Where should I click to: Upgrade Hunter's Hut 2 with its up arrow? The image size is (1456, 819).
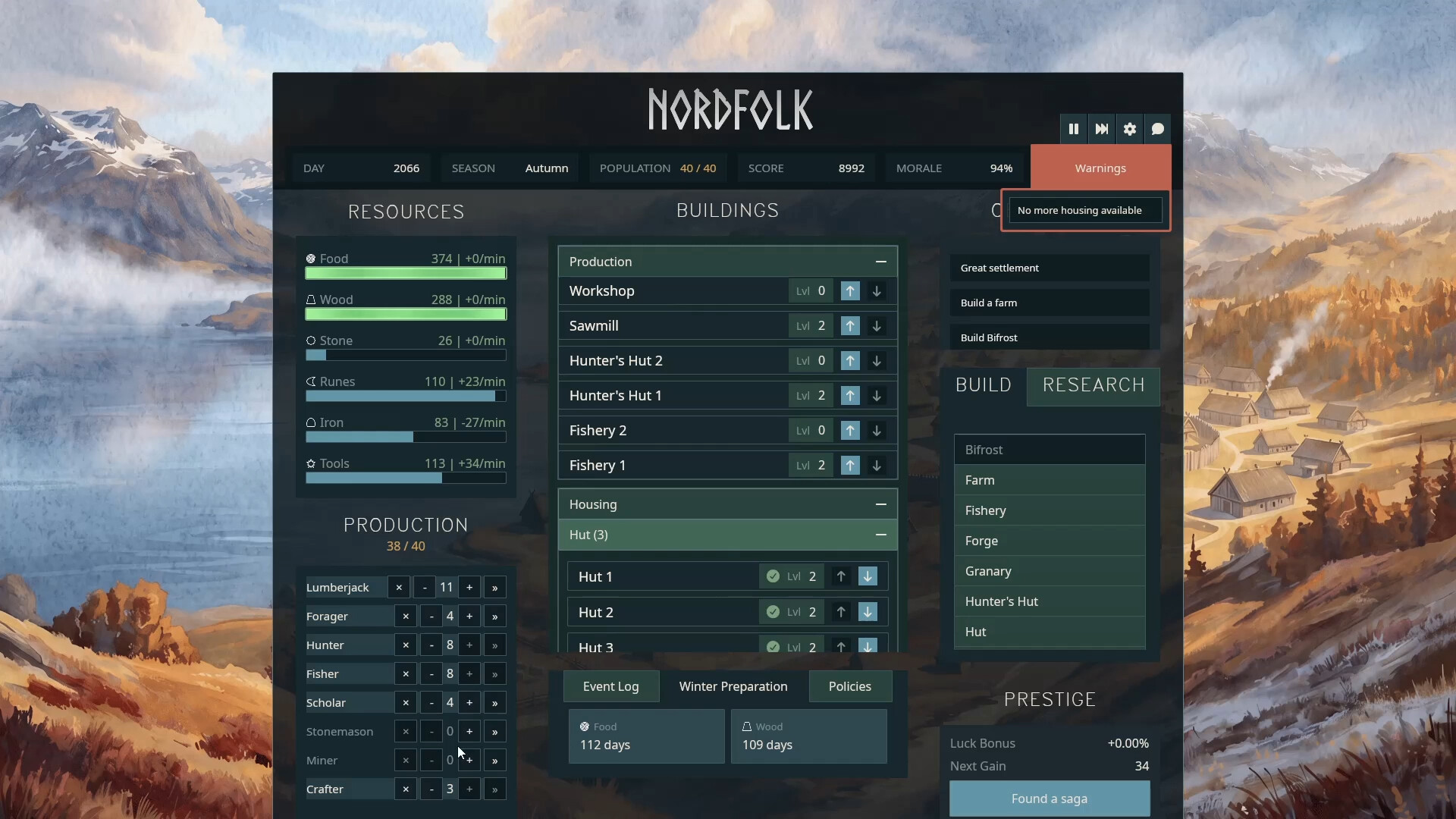(x=850, y=361)
